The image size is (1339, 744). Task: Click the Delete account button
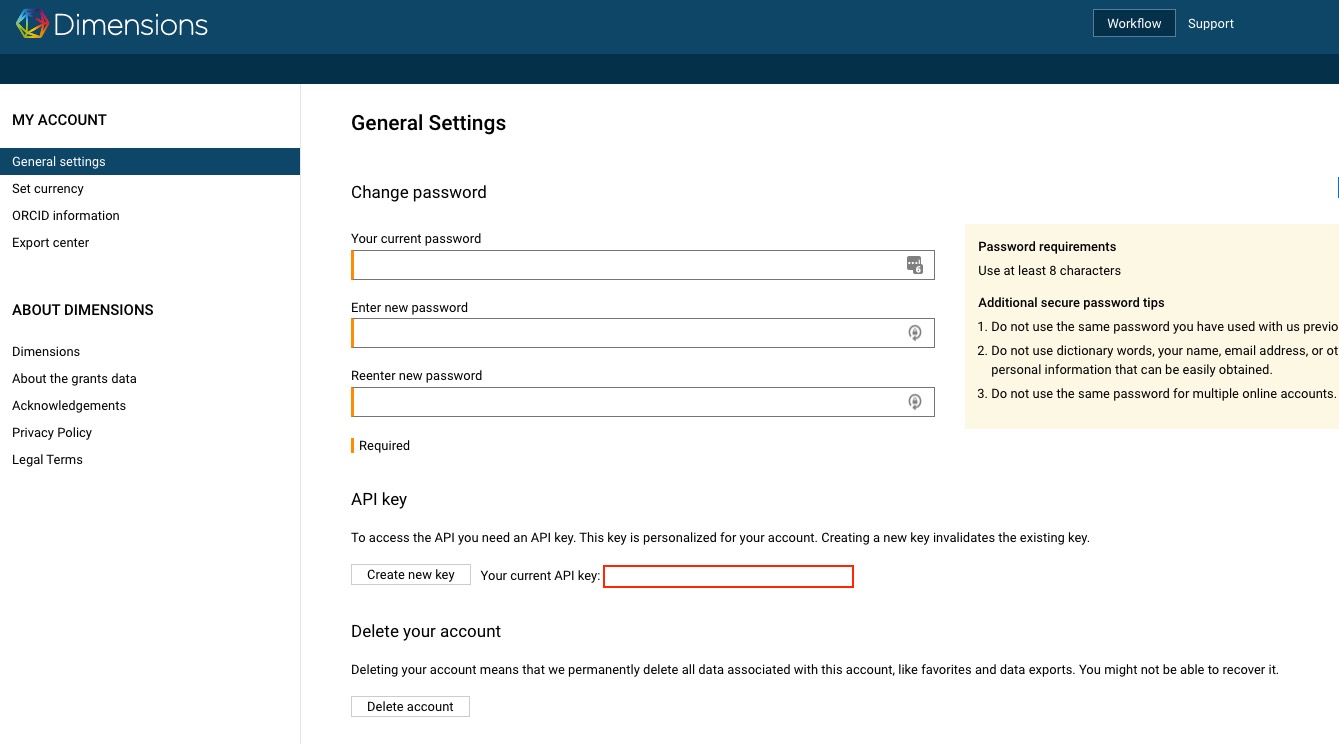click(x=410, y=707)
